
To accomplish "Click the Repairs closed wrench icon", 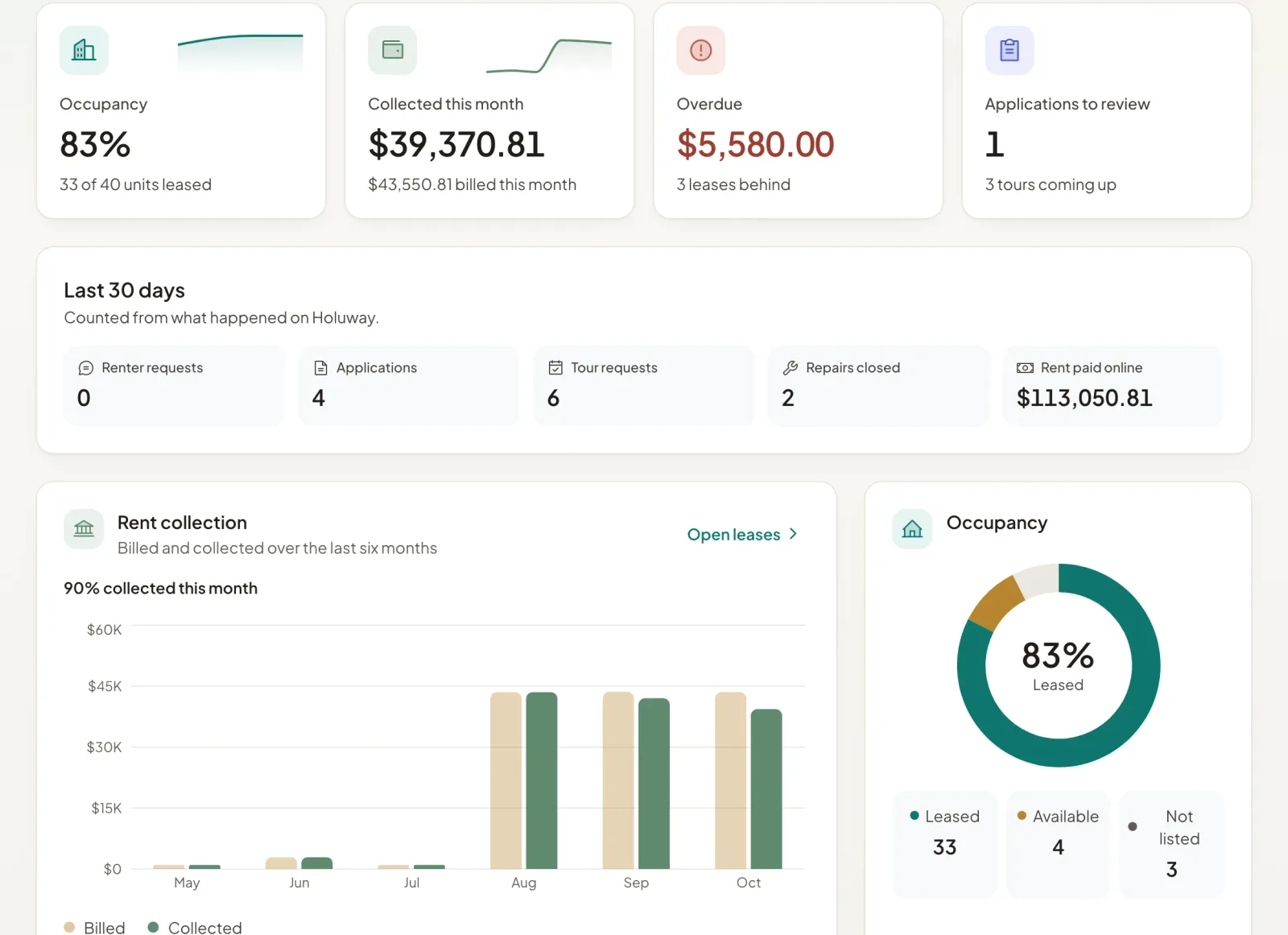I will (791, 368).
